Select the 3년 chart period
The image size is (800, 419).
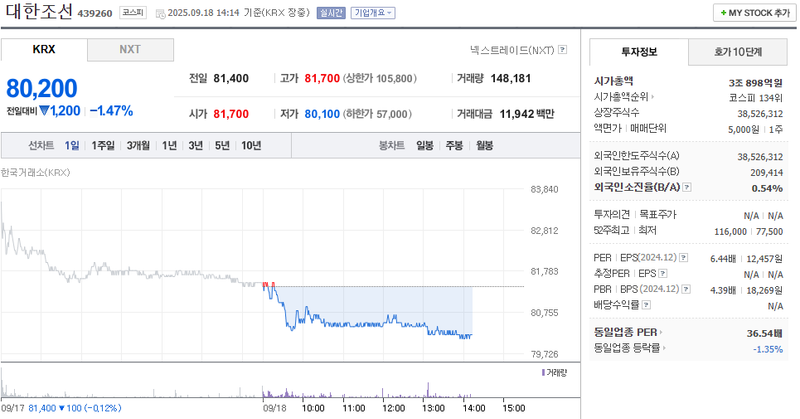(195, 145)
